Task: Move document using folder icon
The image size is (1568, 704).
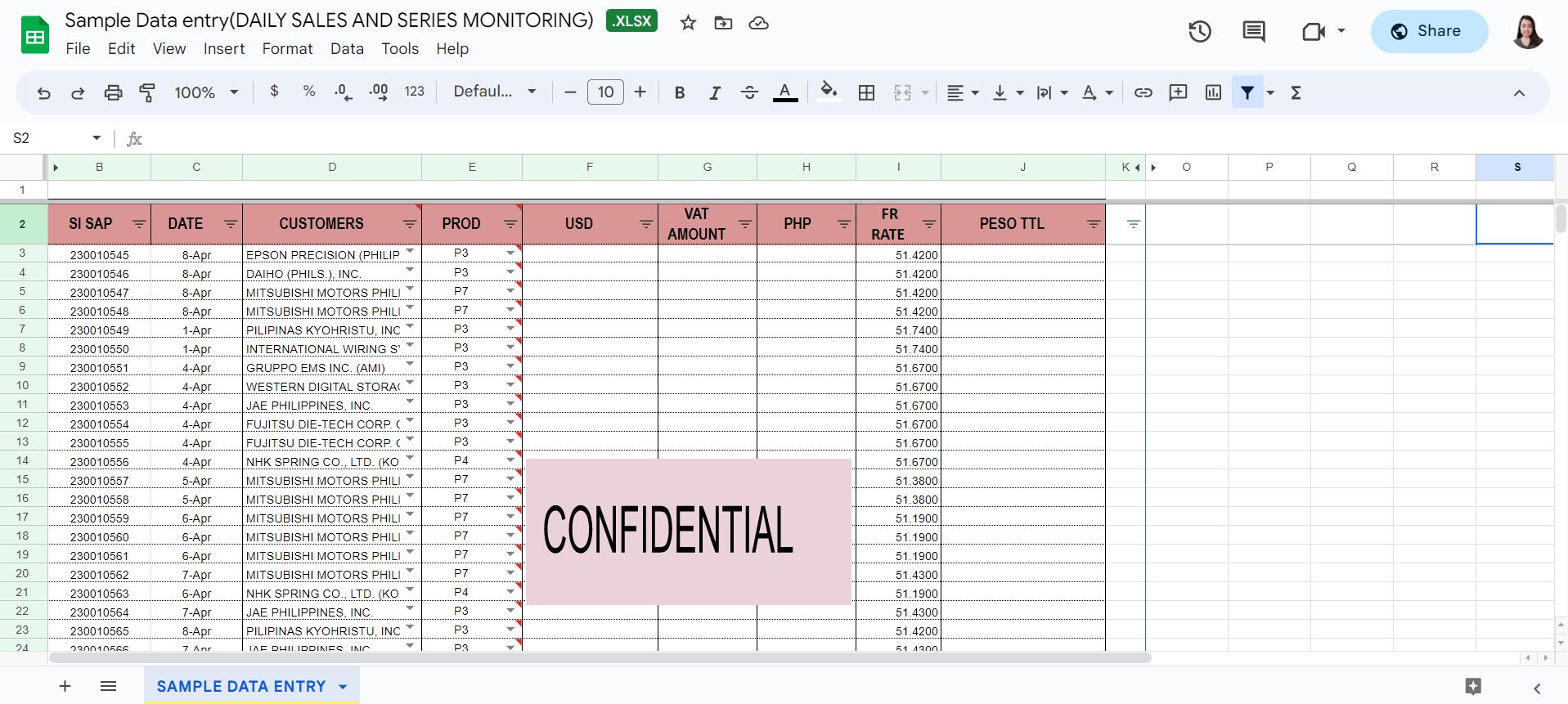Action: point(723,23)
